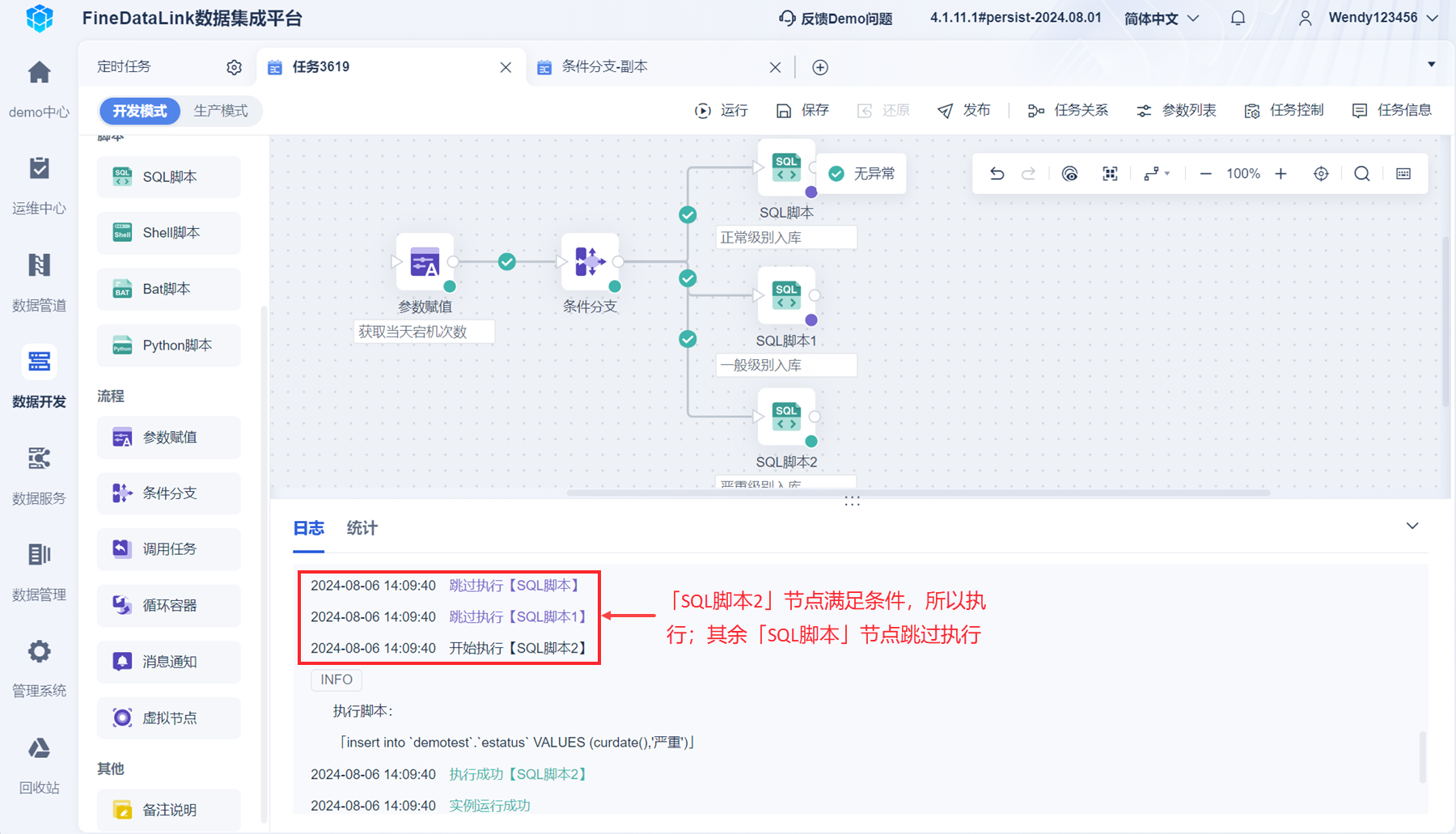Open 参数列表
This screenshot has height=834, width=1456.
coord(1176,111)
